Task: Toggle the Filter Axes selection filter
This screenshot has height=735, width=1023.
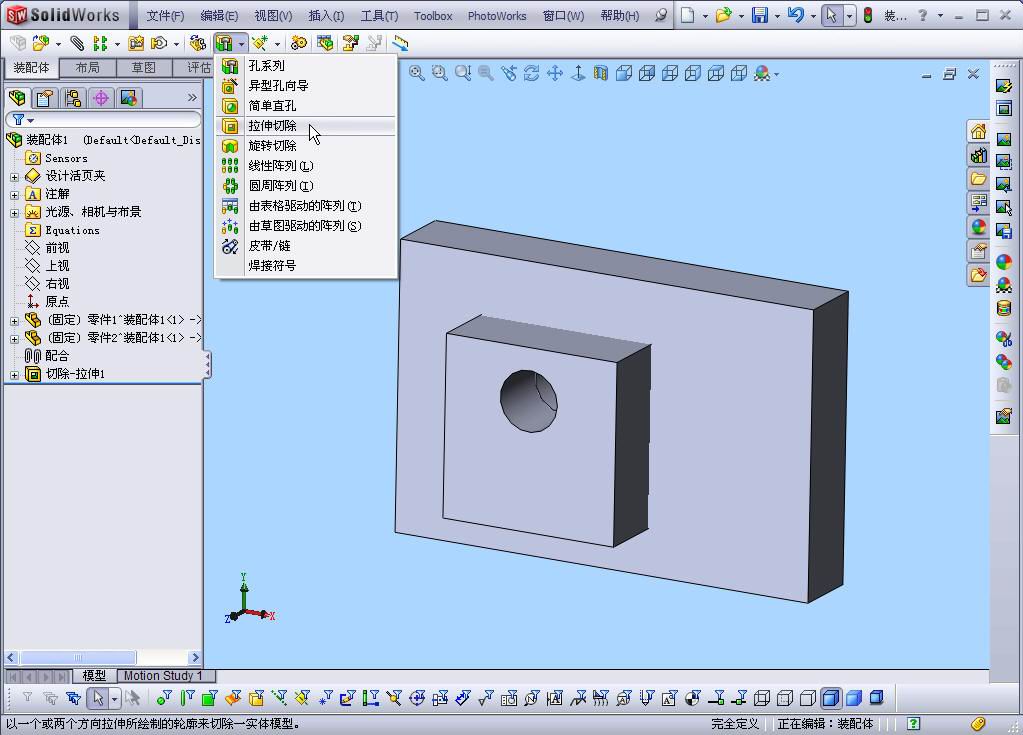Action: click(x=279, y=698)
